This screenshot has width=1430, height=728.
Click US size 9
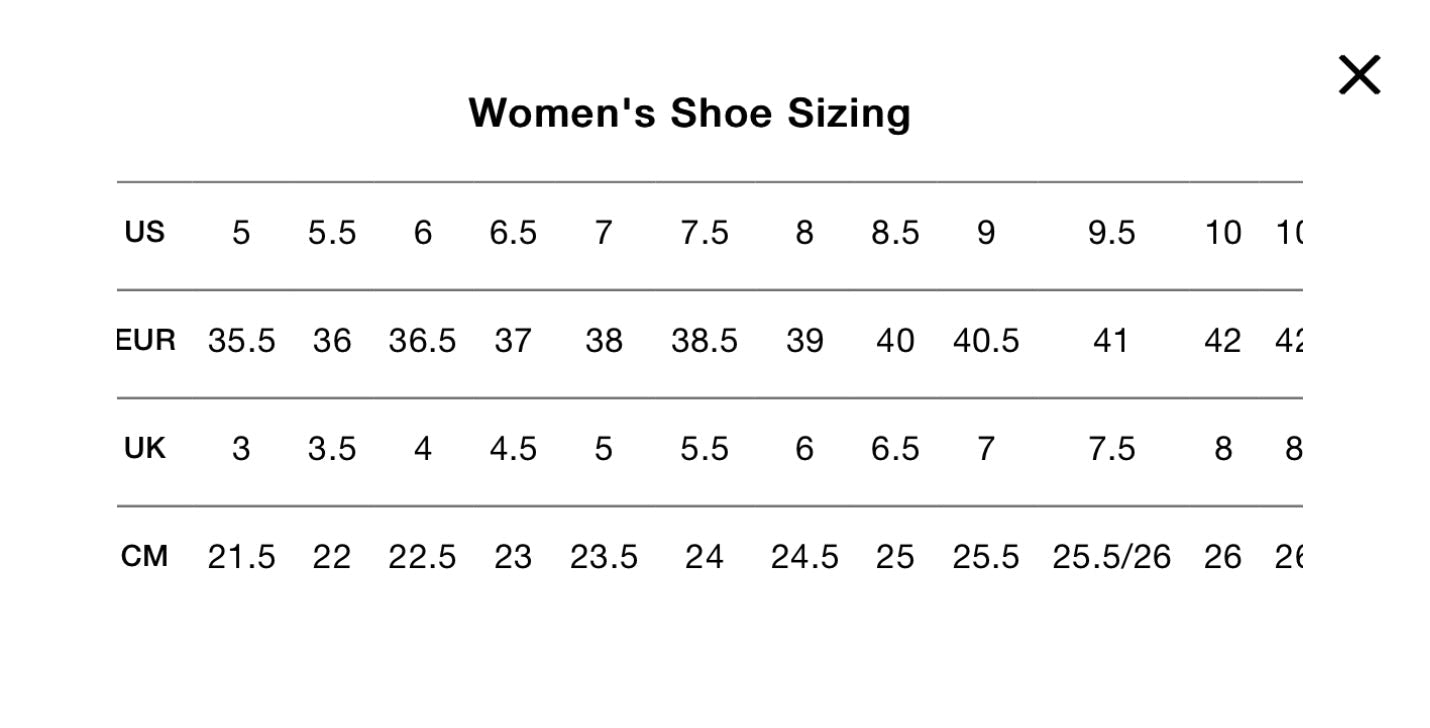pyautogui.click(x=986, y=232)
